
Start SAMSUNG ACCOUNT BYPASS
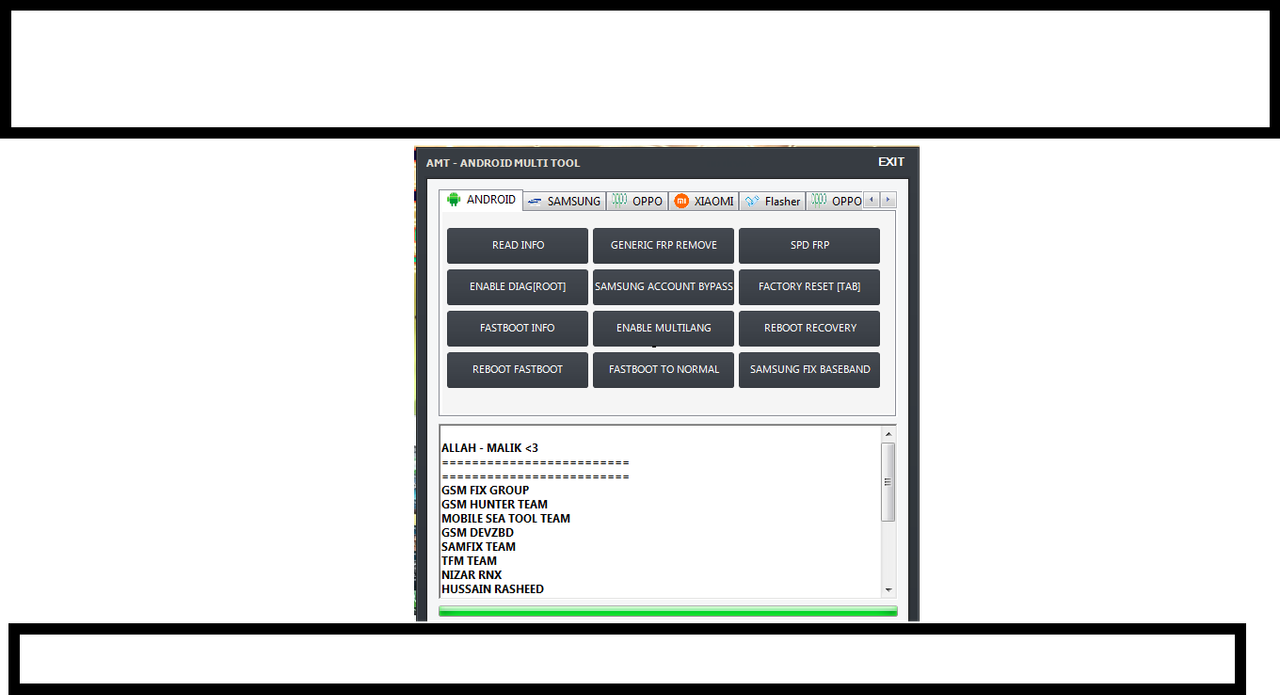pos(664,287)
